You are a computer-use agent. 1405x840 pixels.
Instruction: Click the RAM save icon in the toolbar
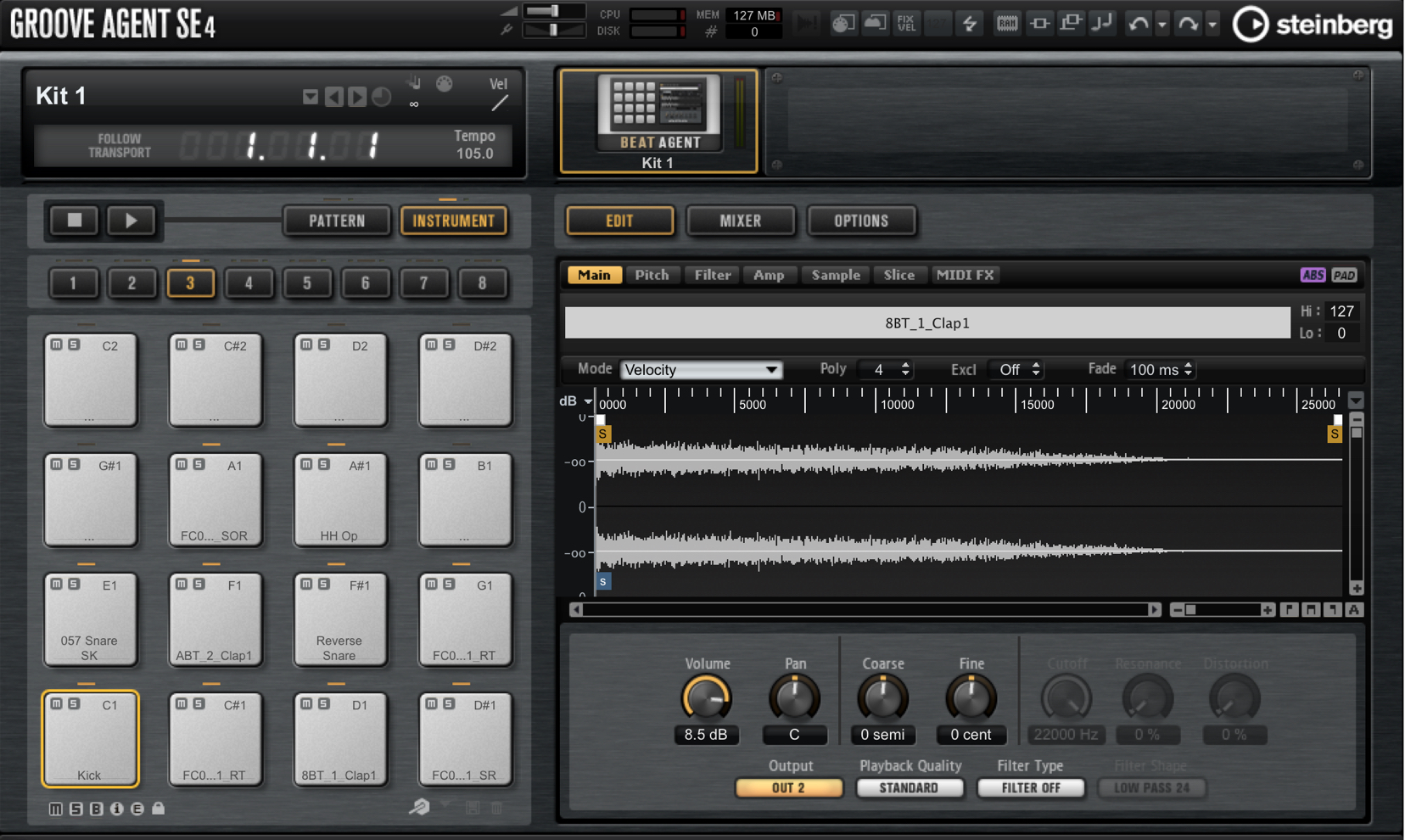tap(1007, 23)
